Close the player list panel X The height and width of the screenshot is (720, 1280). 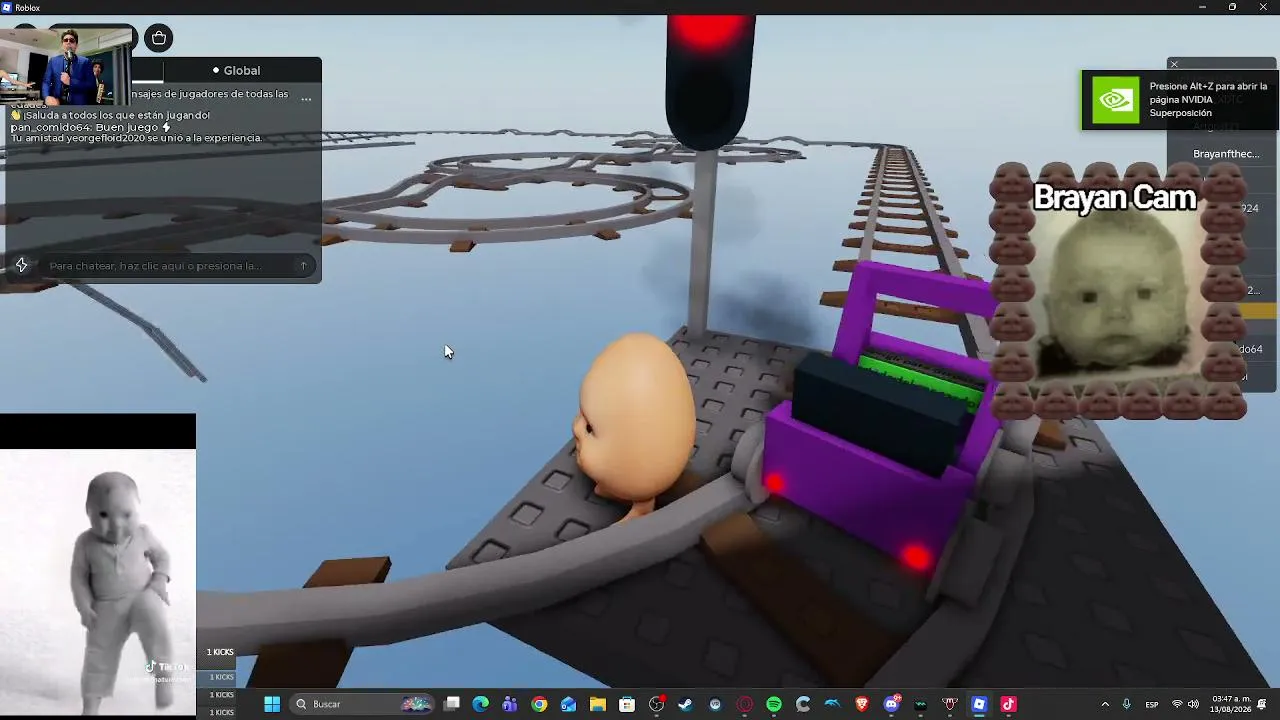(1174, 64)
